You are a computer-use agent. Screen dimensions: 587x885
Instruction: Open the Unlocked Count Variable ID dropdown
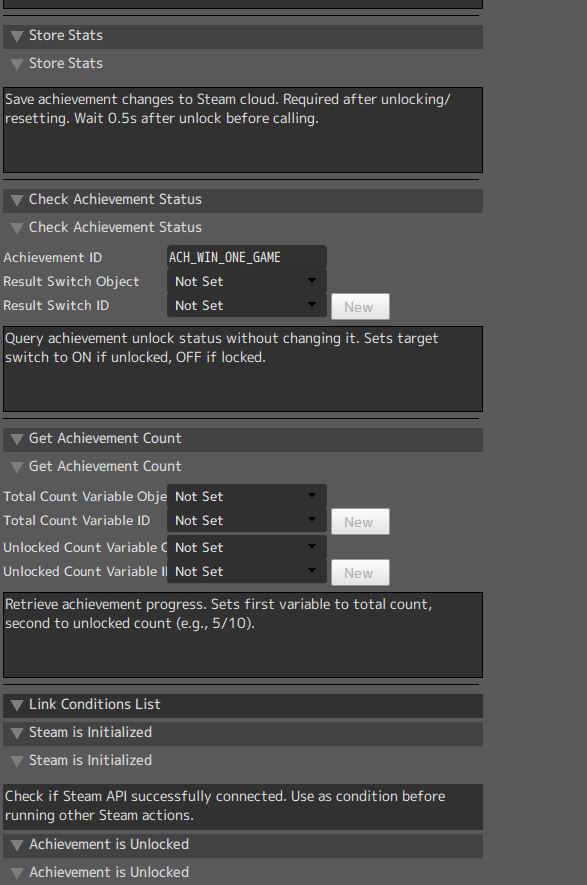[247, 571]
